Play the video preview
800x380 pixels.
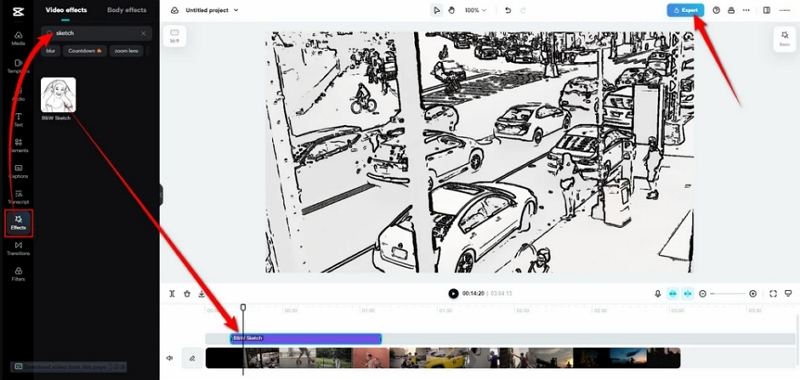click(453, 293)
